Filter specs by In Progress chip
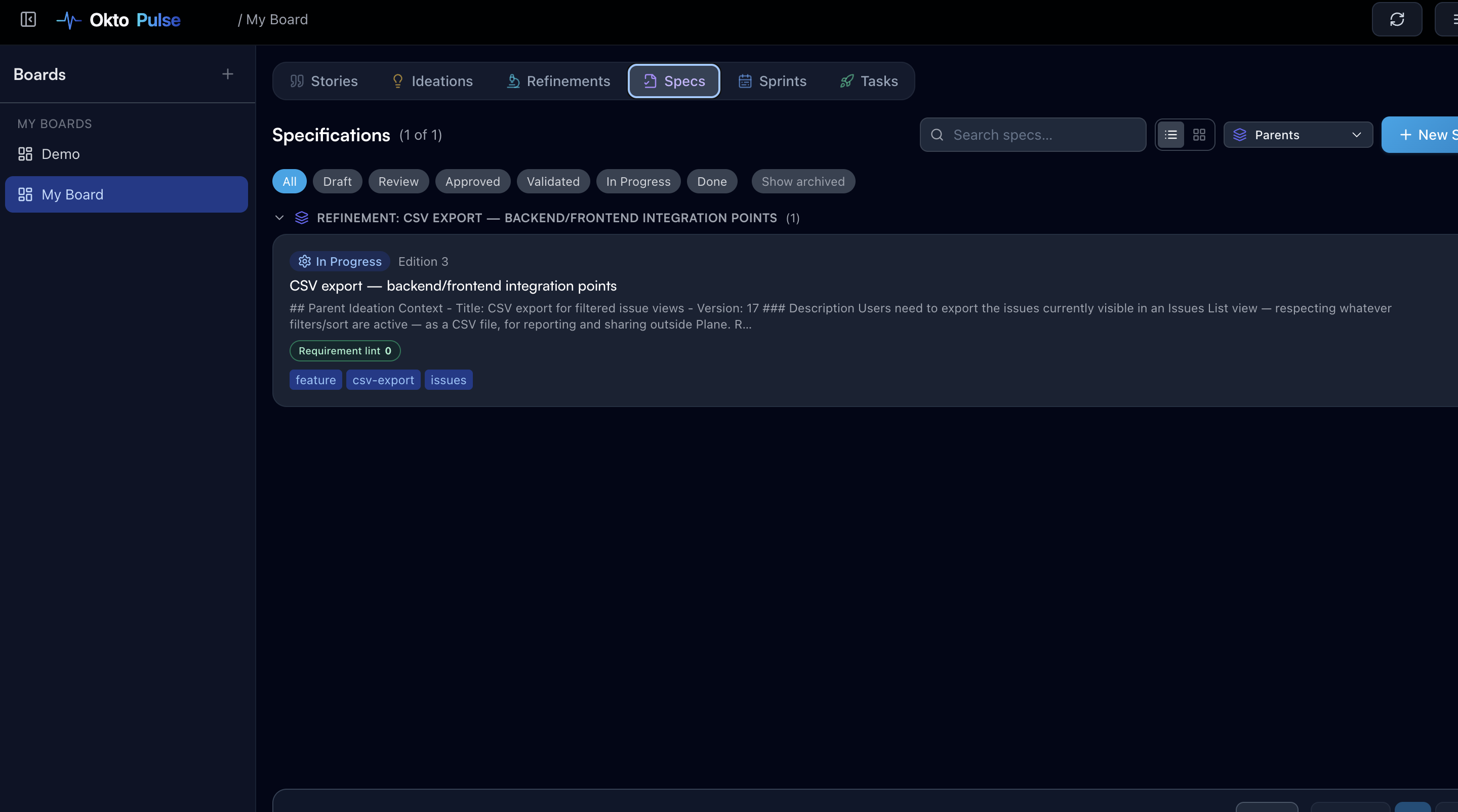This screenshot has height=812, width=1458. [x=638, y=181]
